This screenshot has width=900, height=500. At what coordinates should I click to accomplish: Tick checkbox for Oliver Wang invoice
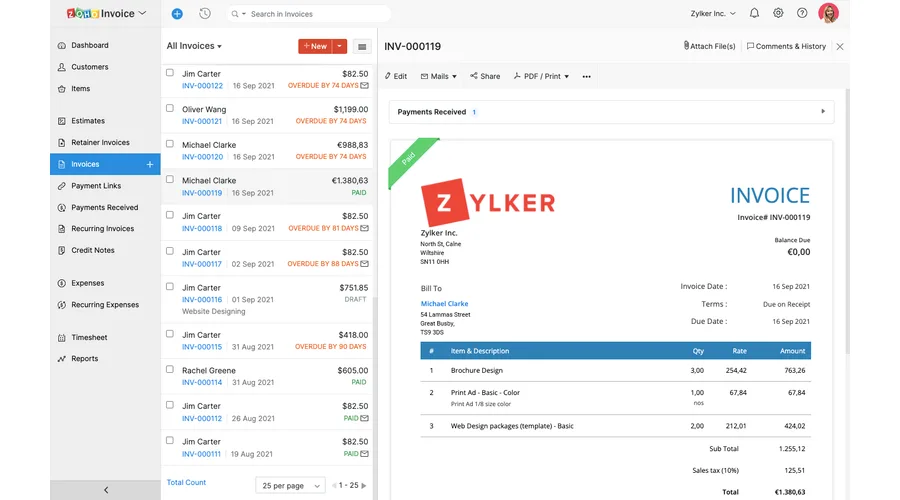[x=170, y=108]
